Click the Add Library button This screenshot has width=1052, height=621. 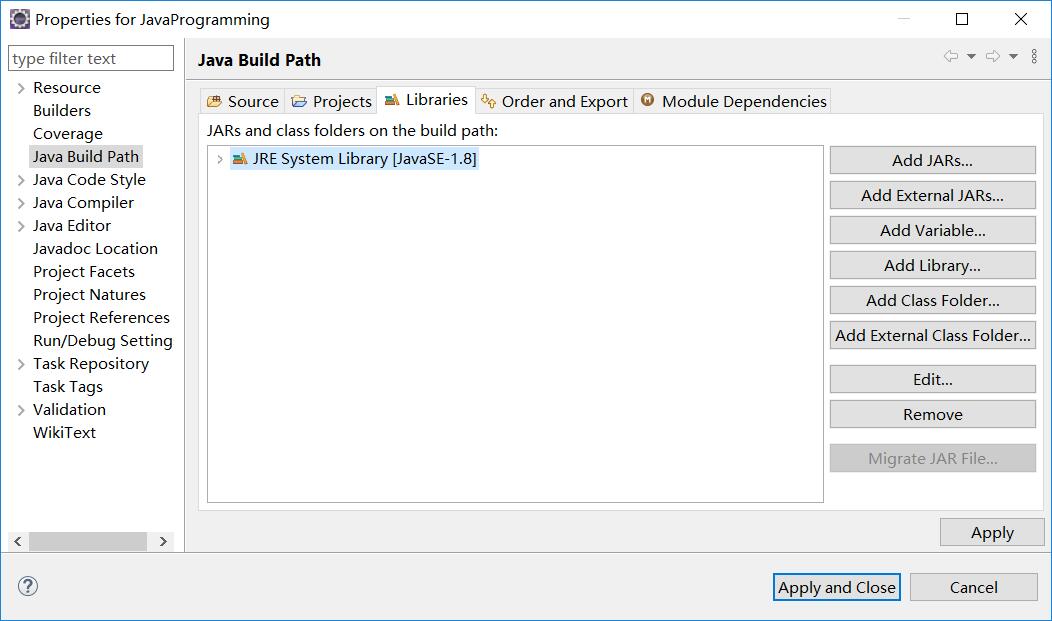click(x=932, y=265)
